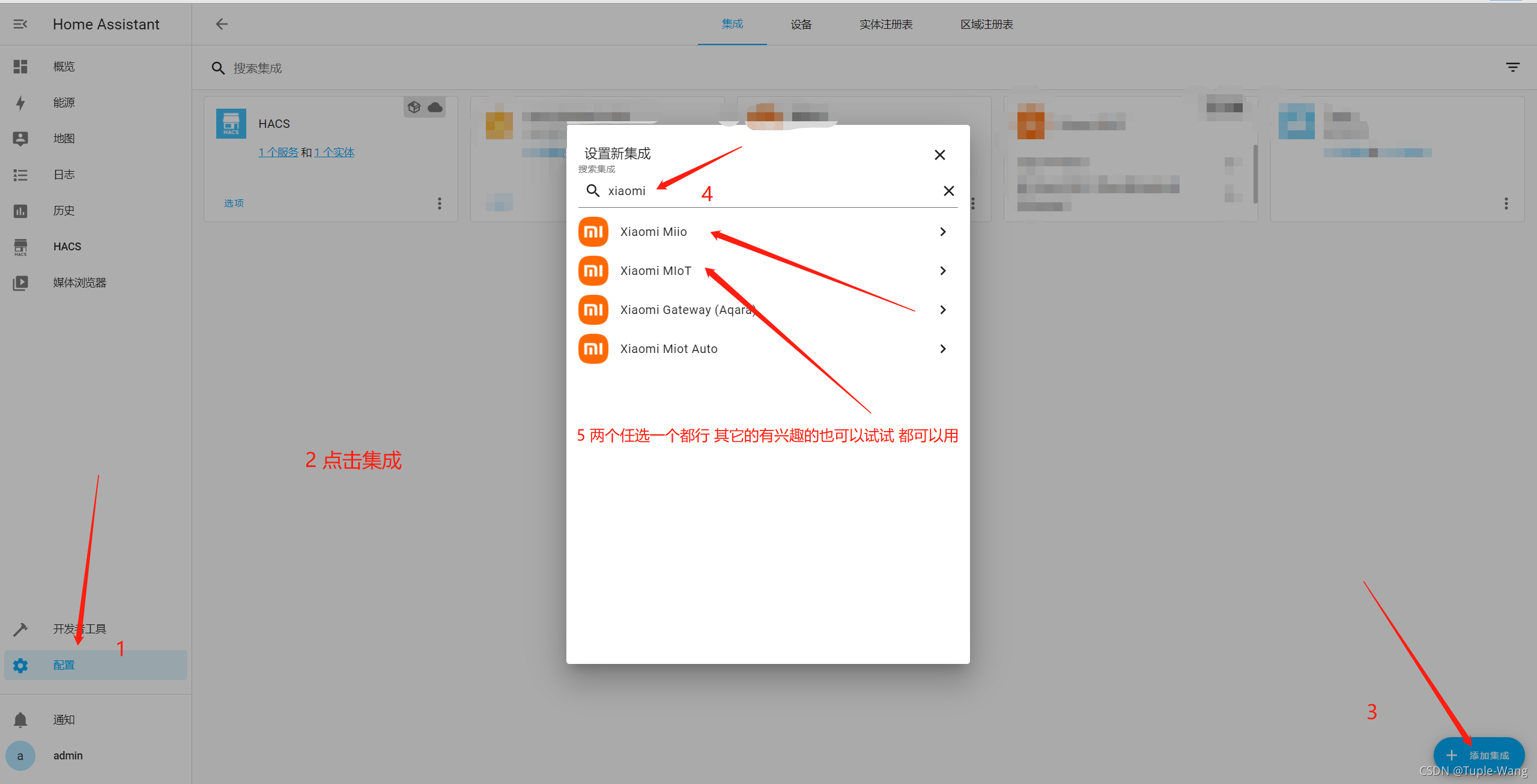Click the 添加集成 add integration button
1537x784 pixels.
click(x=1478, y=755)
